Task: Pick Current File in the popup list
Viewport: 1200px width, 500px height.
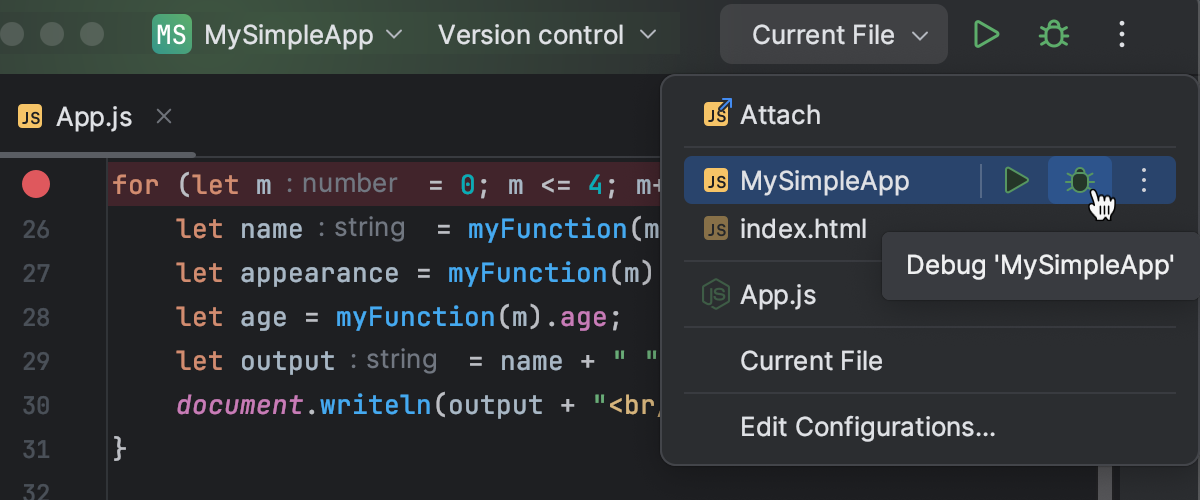Action: 811,360
